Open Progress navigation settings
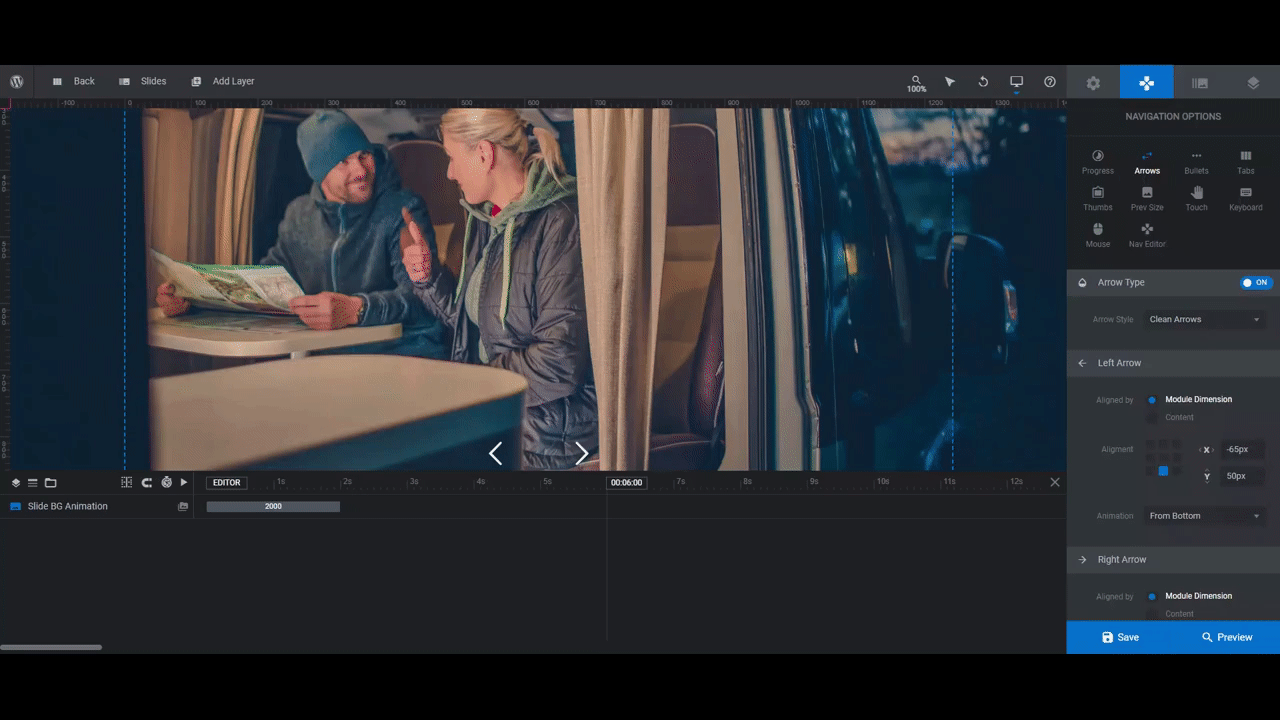1280x720 pixels. tap(1097, 162)
